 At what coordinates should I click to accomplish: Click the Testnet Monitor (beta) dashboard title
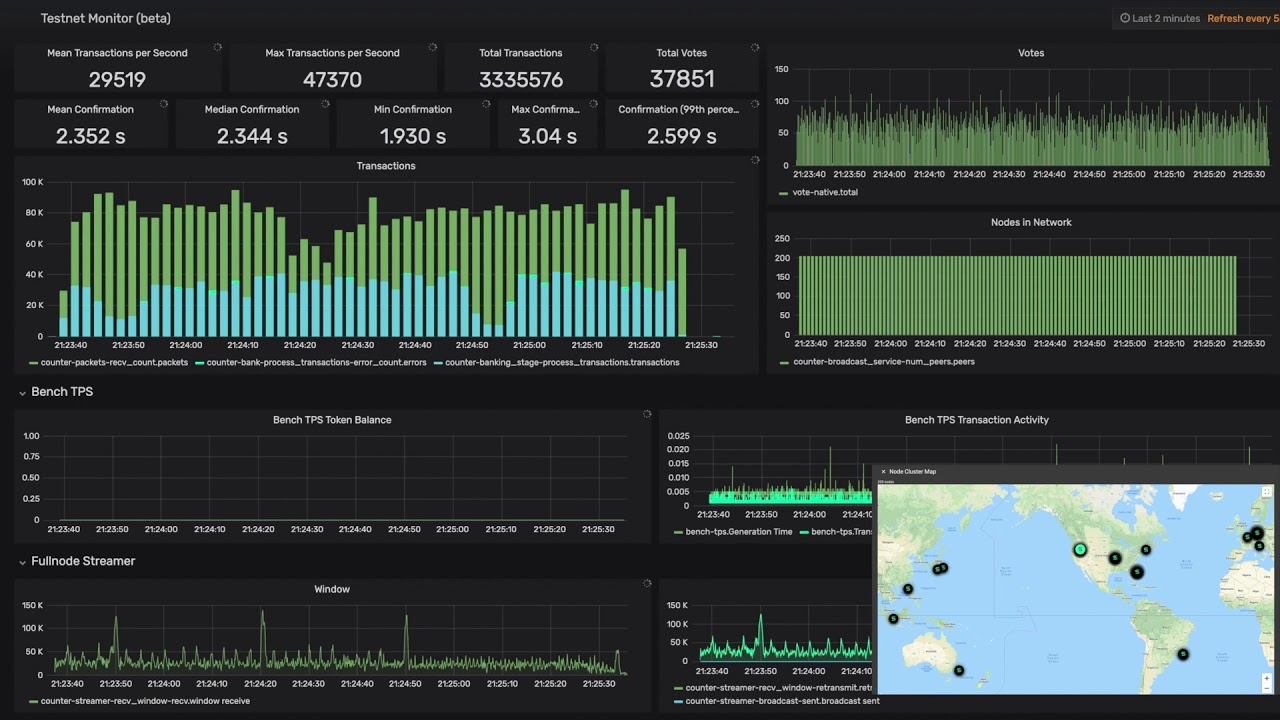[105, 18]
